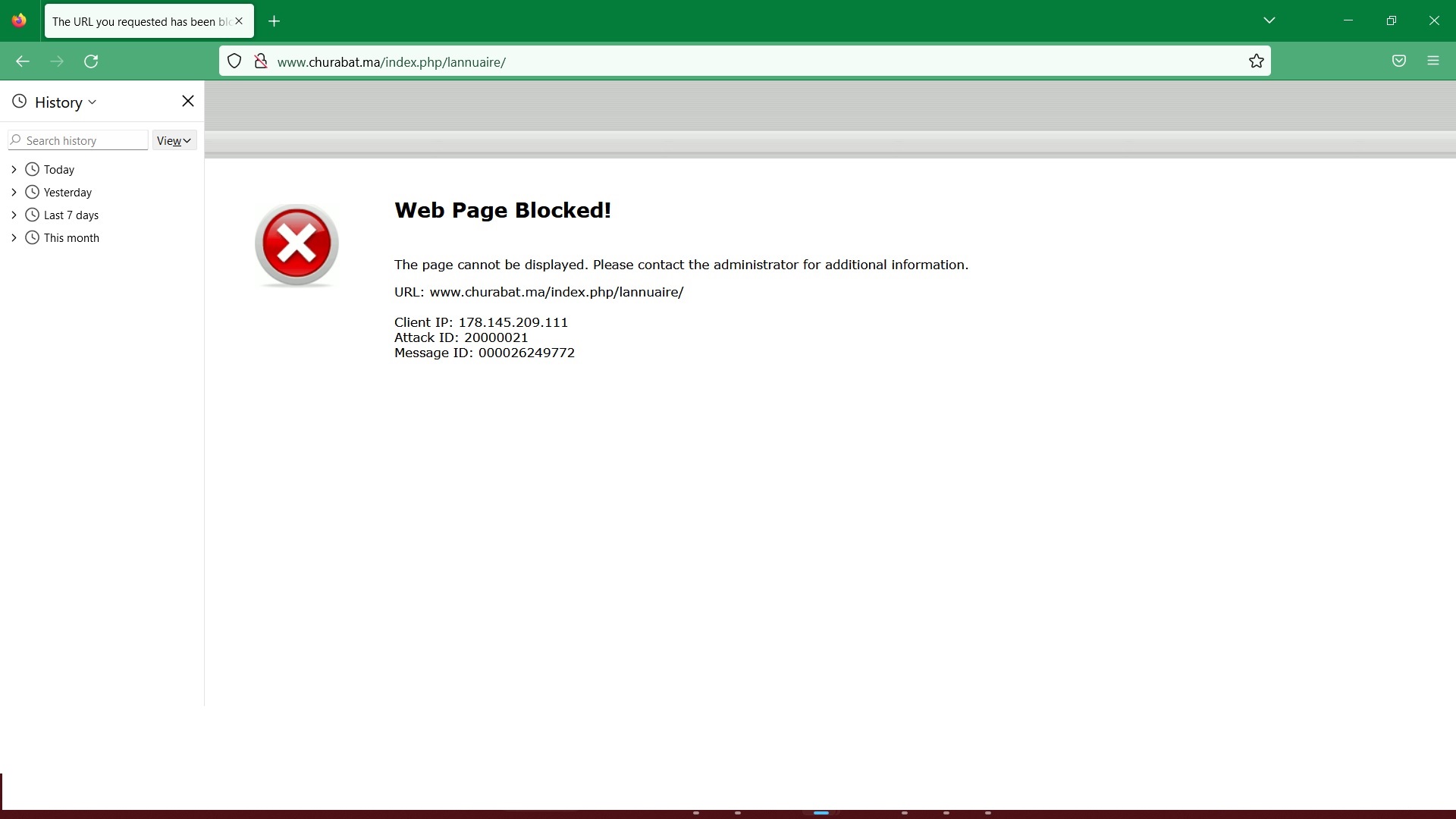Click the address bar URL text
Screen dimensions: 1456x819
pos(391,62)
